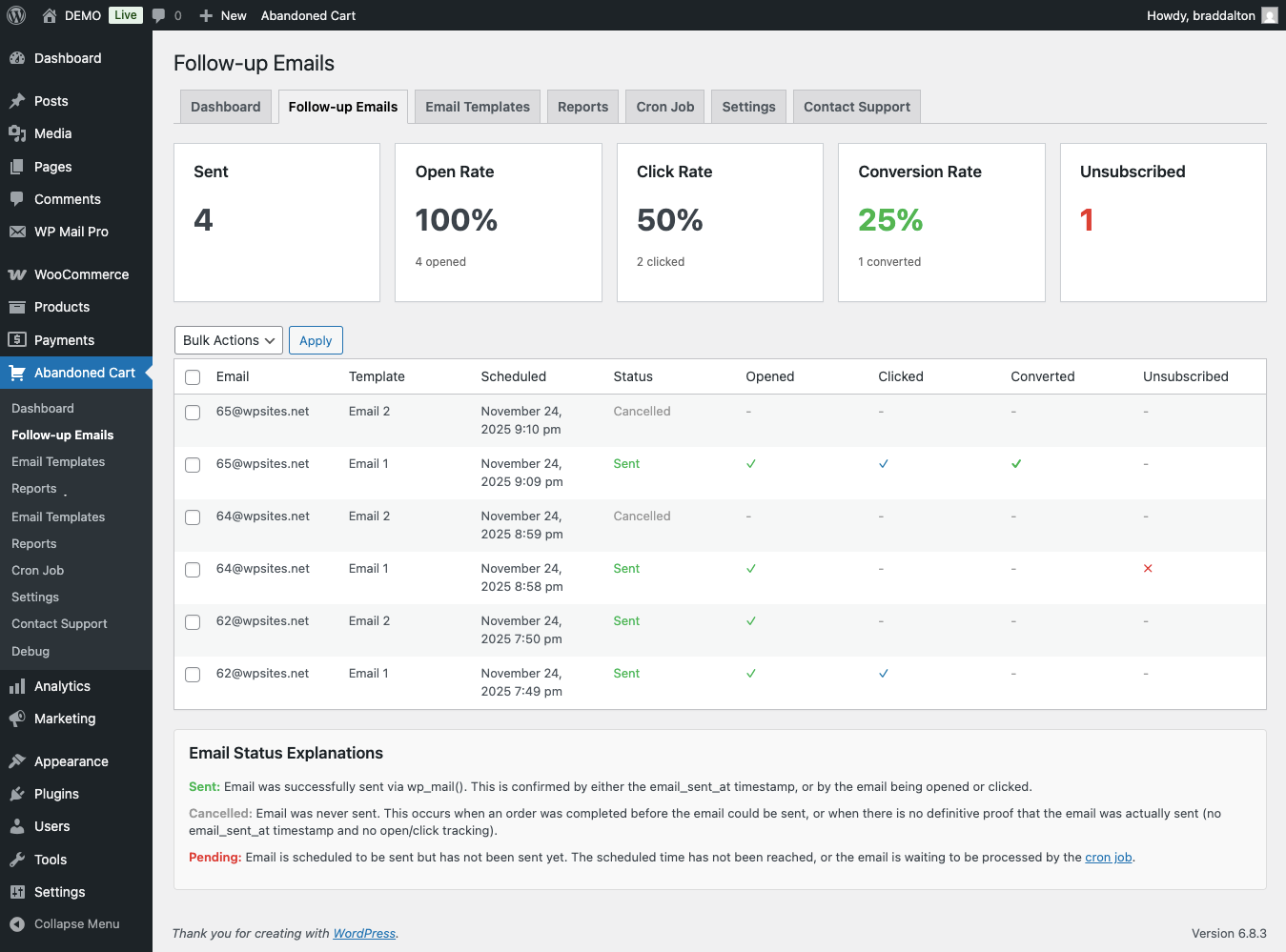The width and height of the screenshot is (1286, 952).
Task: Switch to the Email Templates tab
Action: [x=477, y=107]
